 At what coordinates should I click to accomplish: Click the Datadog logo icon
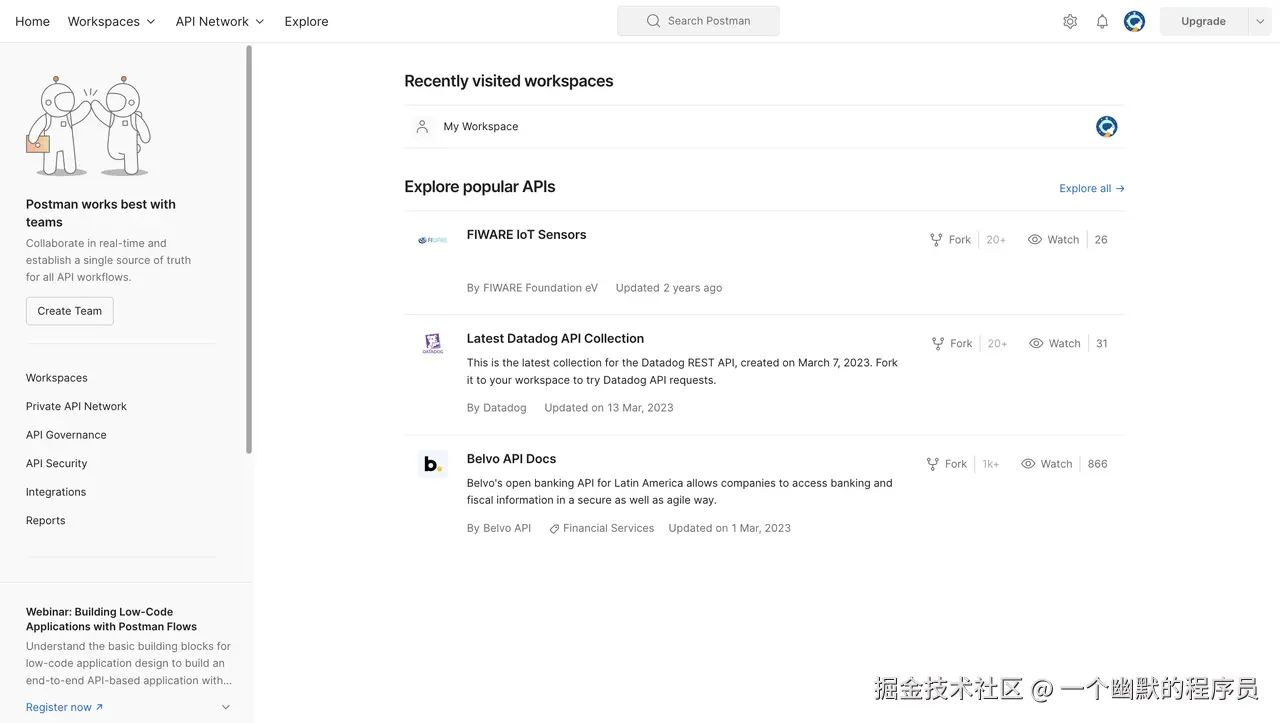click(432, 344)
